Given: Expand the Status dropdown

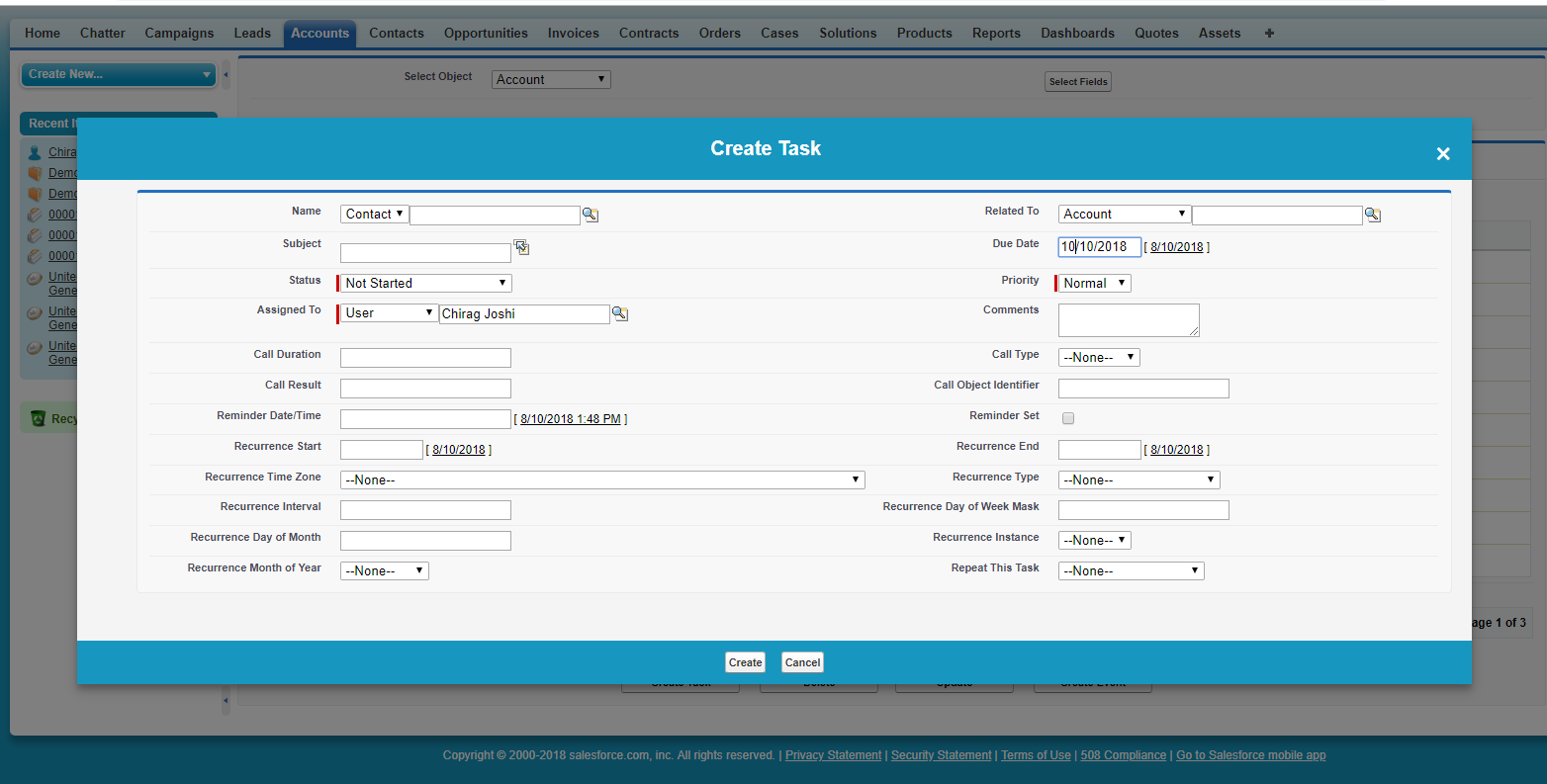Looking at the screenshot, I should pos(425,283).
